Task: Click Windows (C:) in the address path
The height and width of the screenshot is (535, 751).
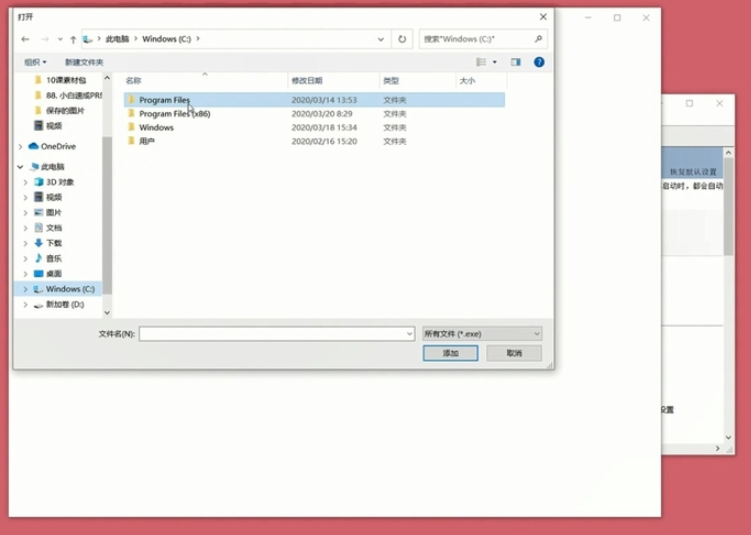Action: pos(166,39)
